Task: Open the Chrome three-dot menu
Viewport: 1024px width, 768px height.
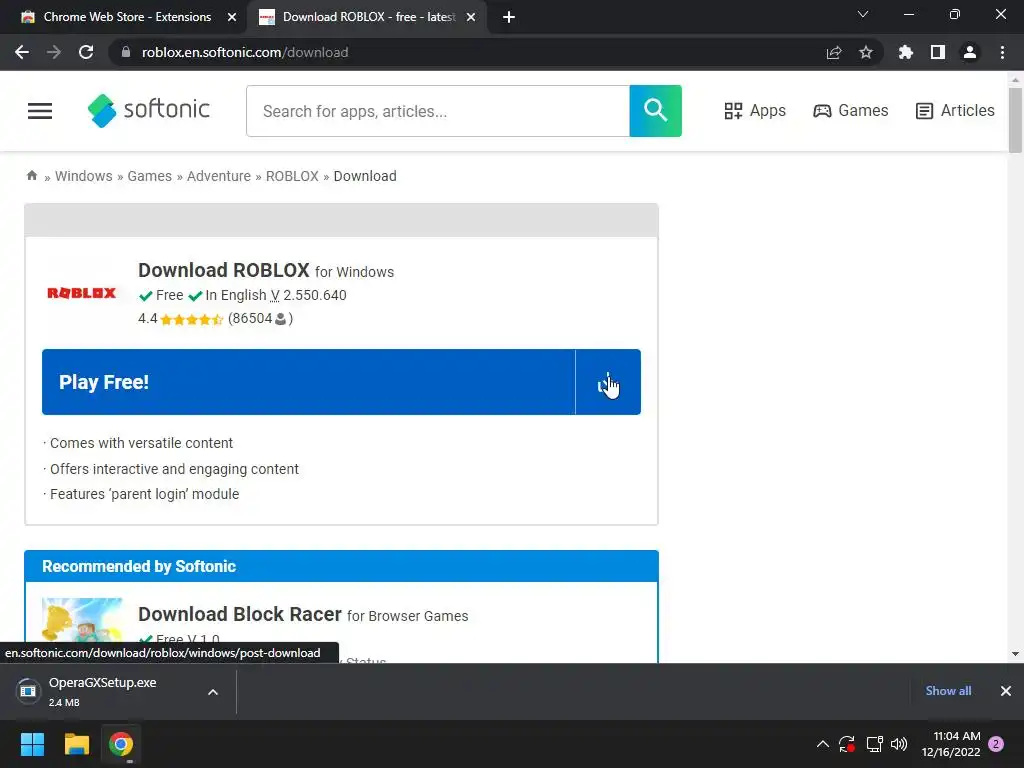Action: point(1002,52)
